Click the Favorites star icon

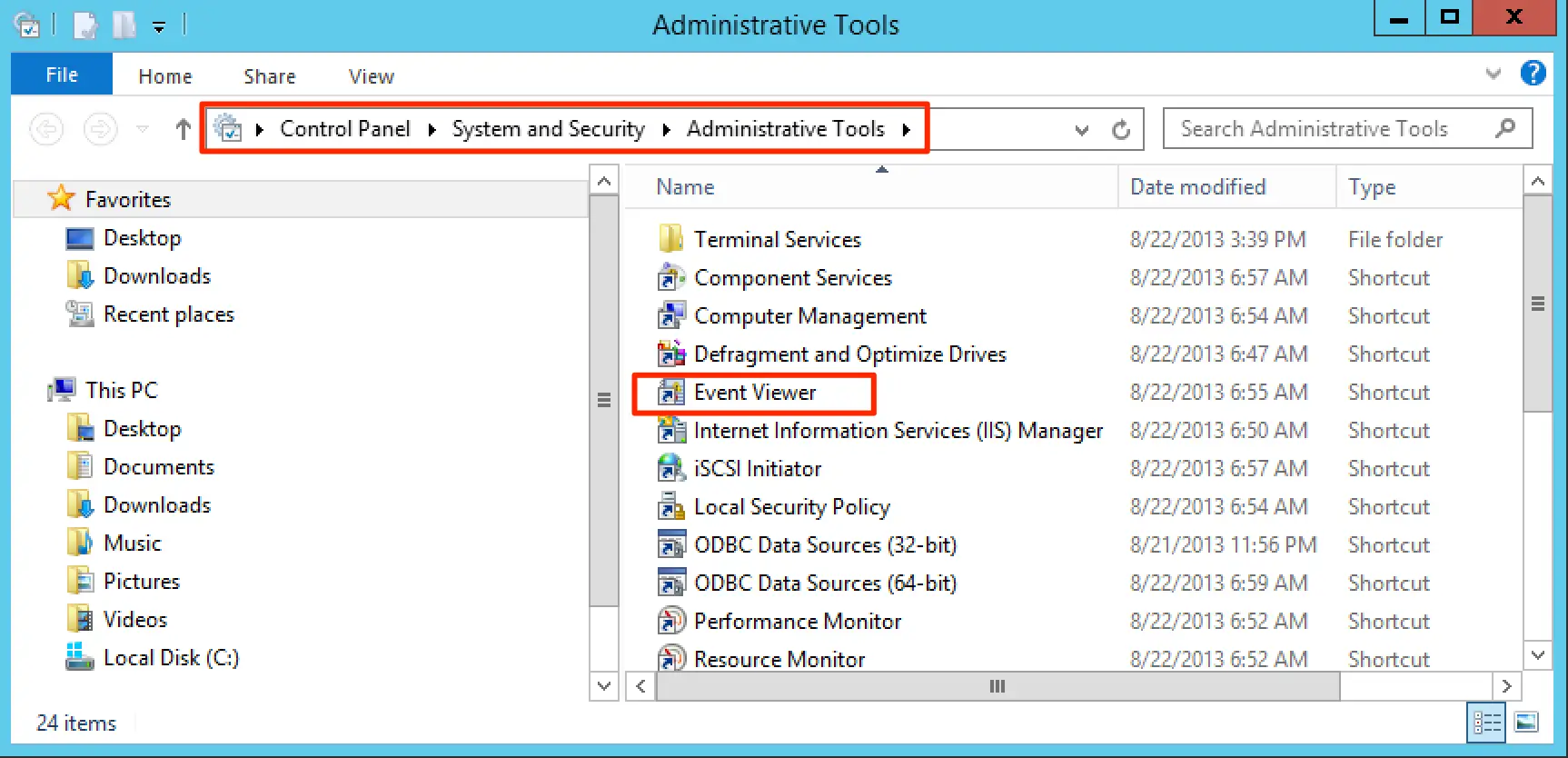[x=61, y=198]
